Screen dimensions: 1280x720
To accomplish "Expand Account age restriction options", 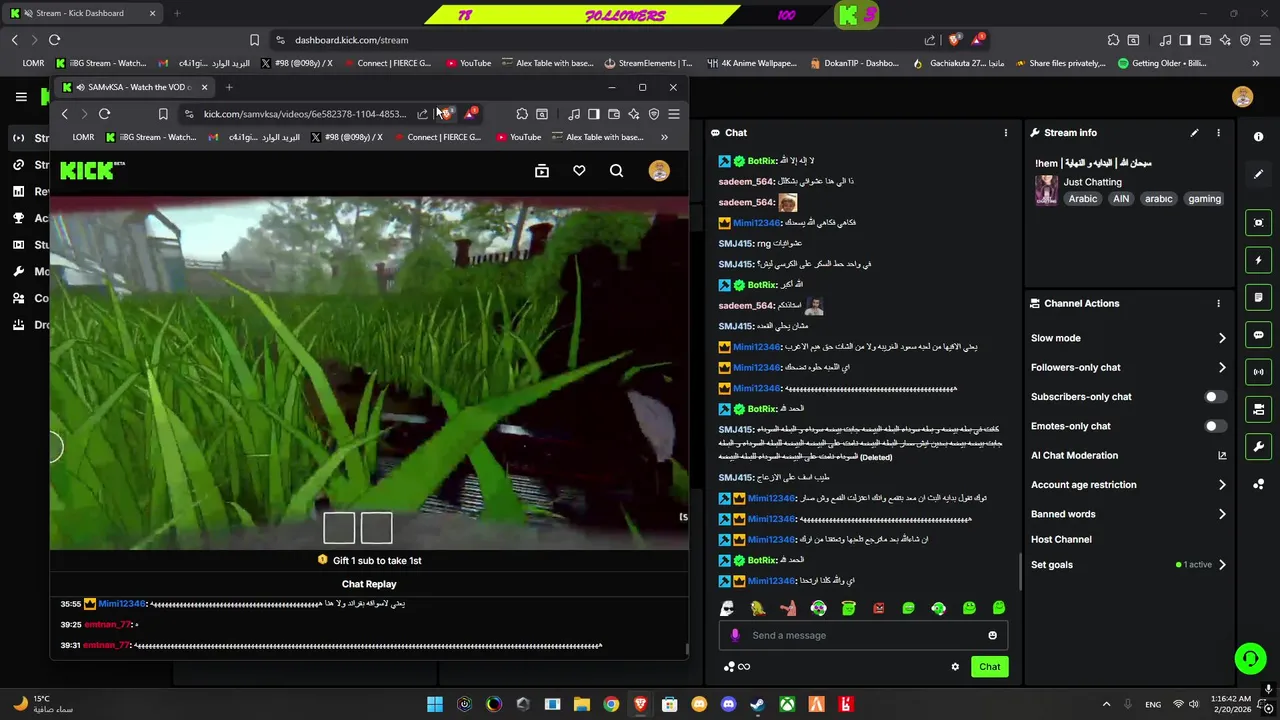I will coord(1128,485).
